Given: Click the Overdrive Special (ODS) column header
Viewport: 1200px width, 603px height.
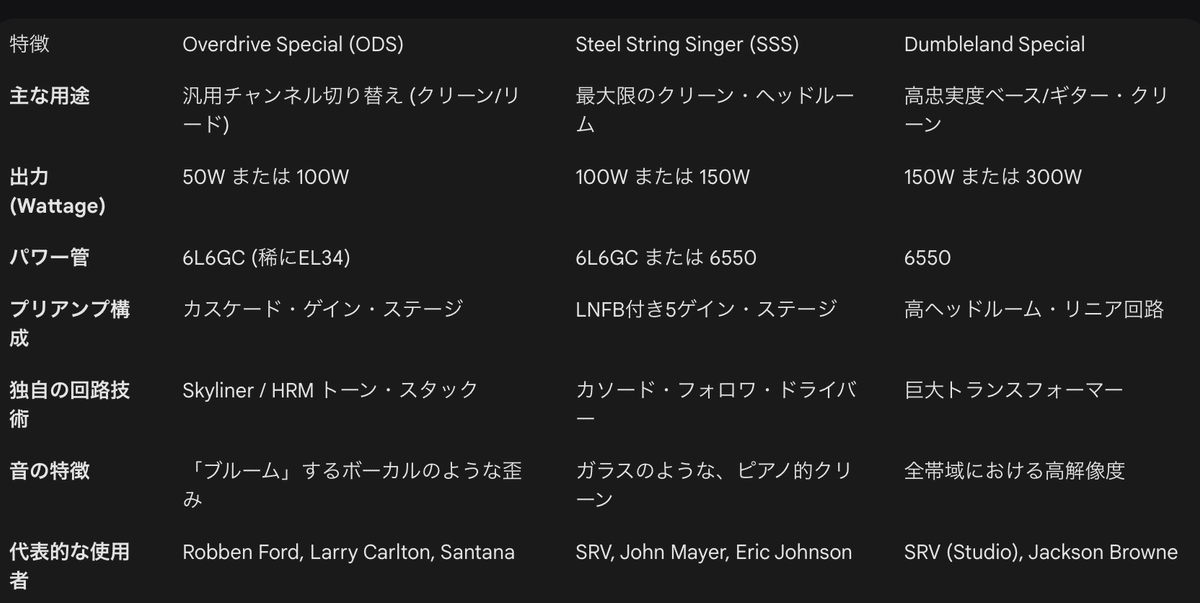Looking at the screenshot, I should (293, 45).
